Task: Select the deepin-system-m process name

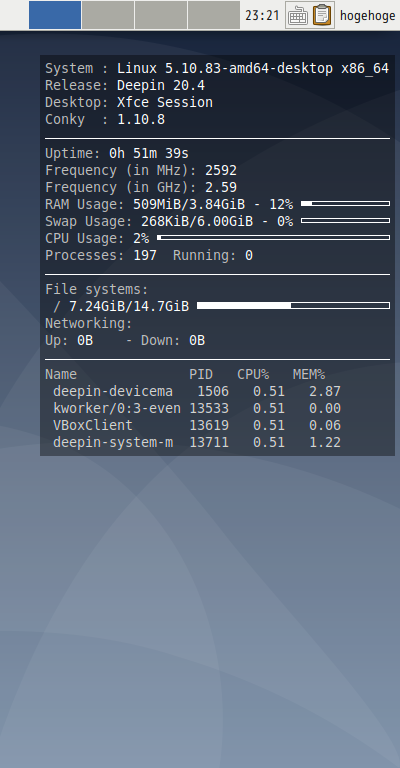Action: [x=113, y=442]
